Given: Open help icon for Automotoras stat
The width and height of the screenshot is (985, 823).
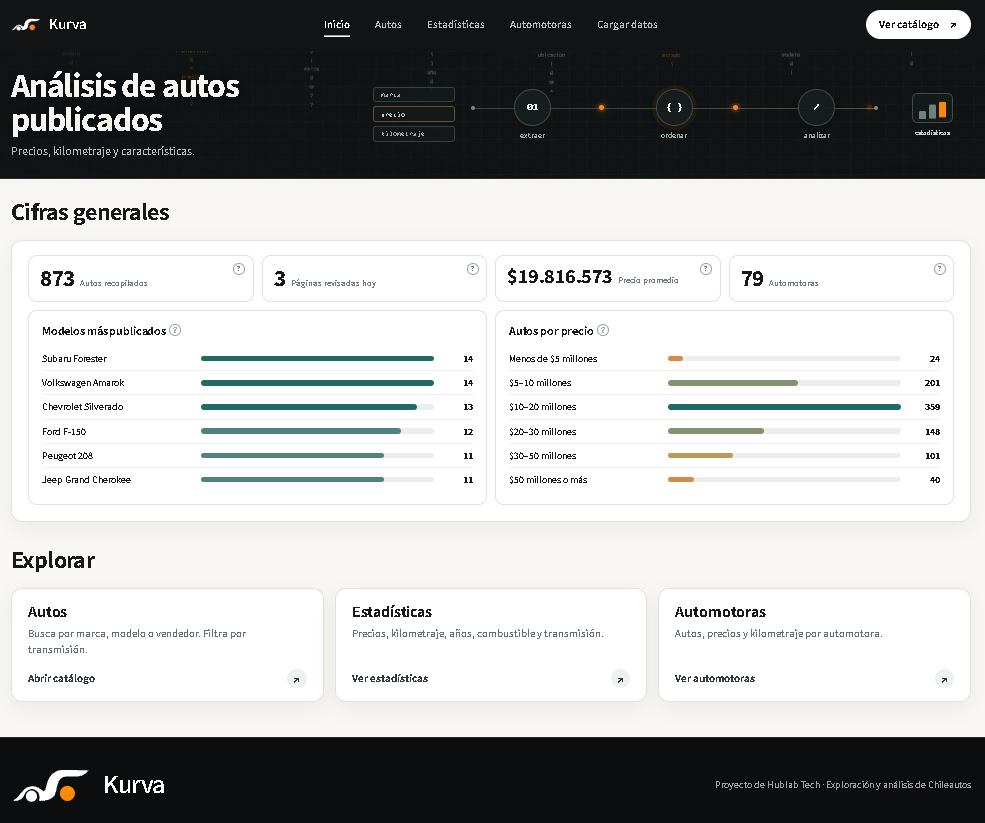Looking at the screenshot, I should pyautogui.click(x=940, y=269).
